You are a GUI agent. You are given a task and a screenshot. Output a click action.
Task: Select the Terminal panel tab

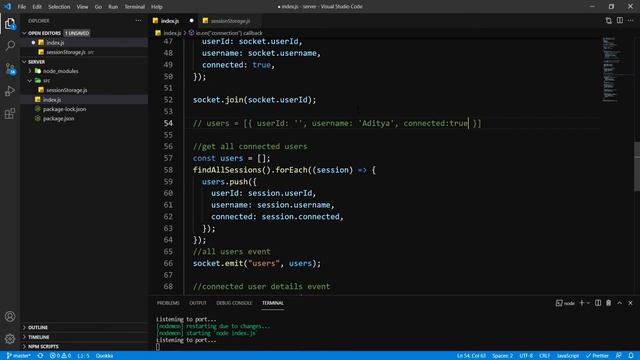[x=273, y=303]
